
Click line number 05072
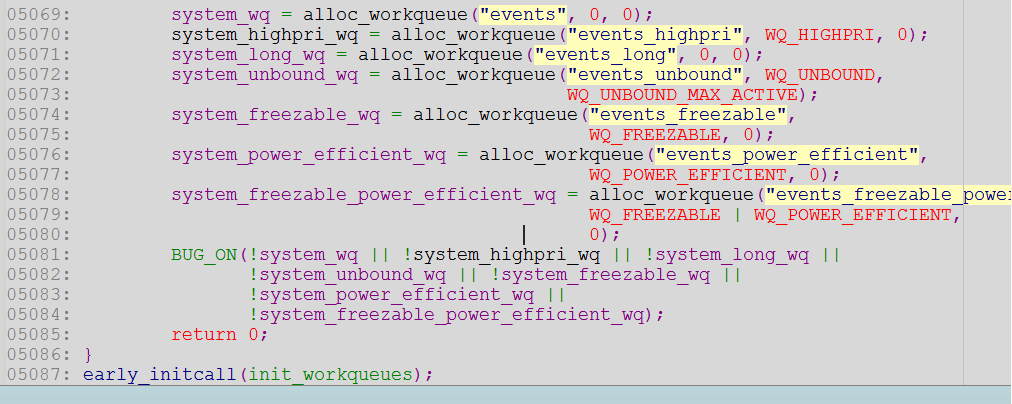tap(37, 74)
